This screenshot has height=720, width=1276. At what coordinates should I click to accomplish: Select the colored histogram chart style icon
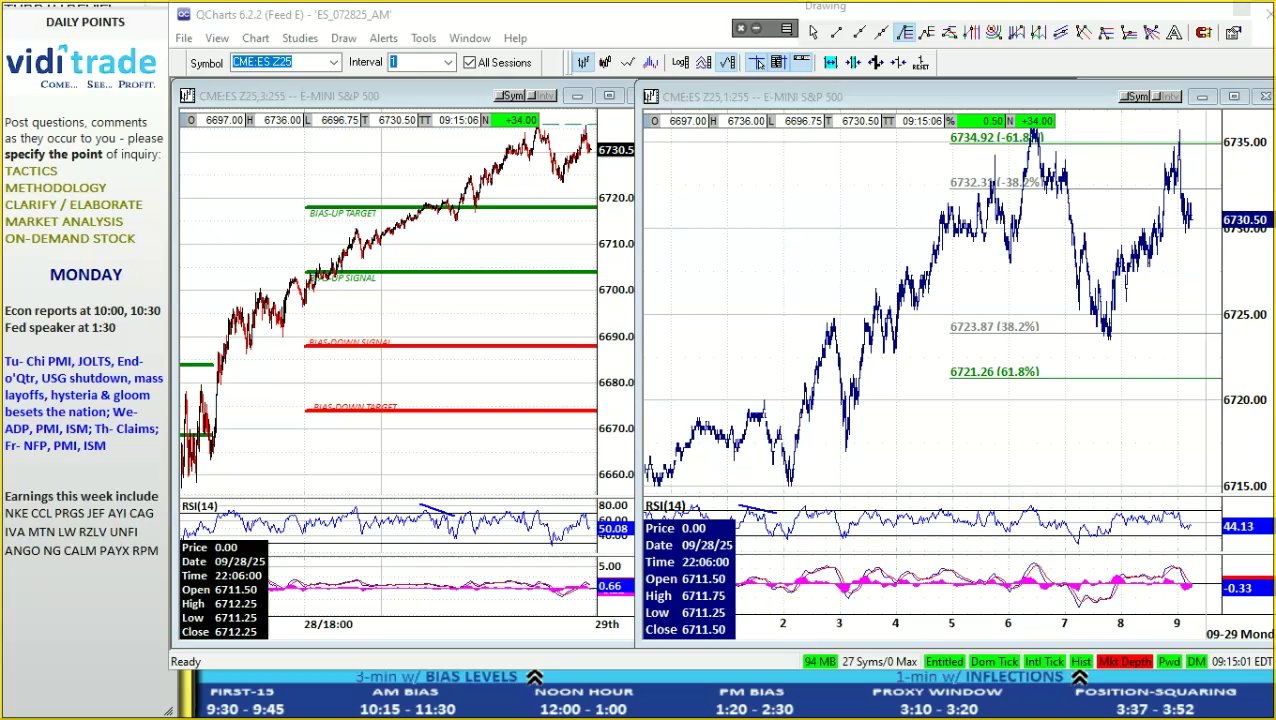[x=651, y=62]
